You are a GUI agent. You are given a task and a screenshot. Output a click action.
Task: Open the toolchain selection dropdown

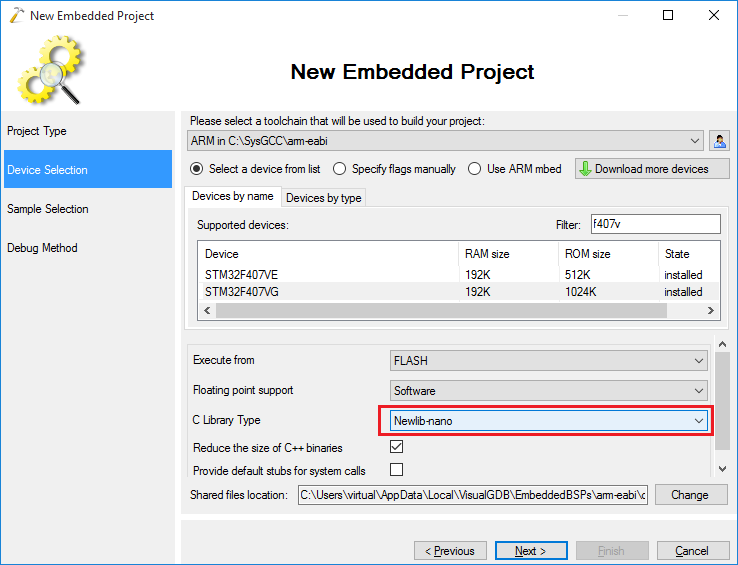tap(445, 141)
